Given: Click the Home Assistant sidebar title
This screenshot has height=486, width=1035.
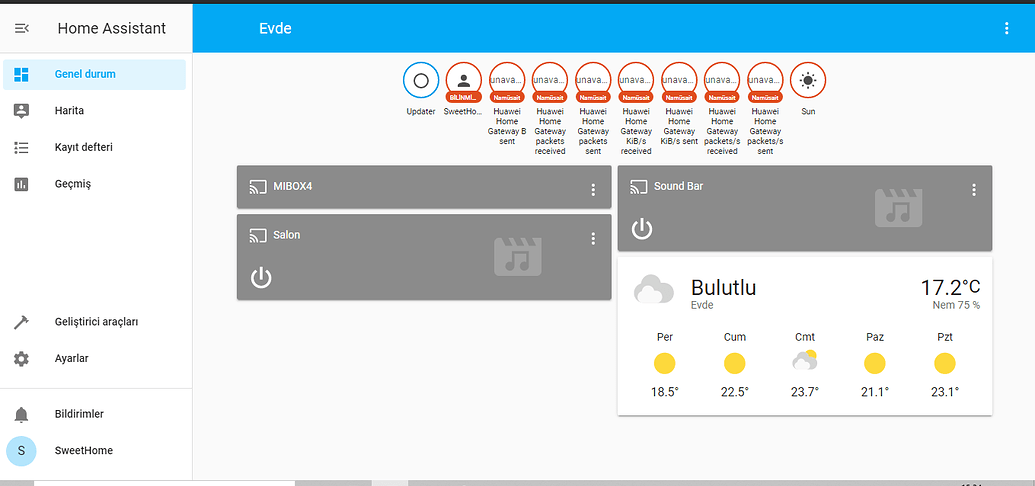Looking at the screenshot, I should [112, 28].
